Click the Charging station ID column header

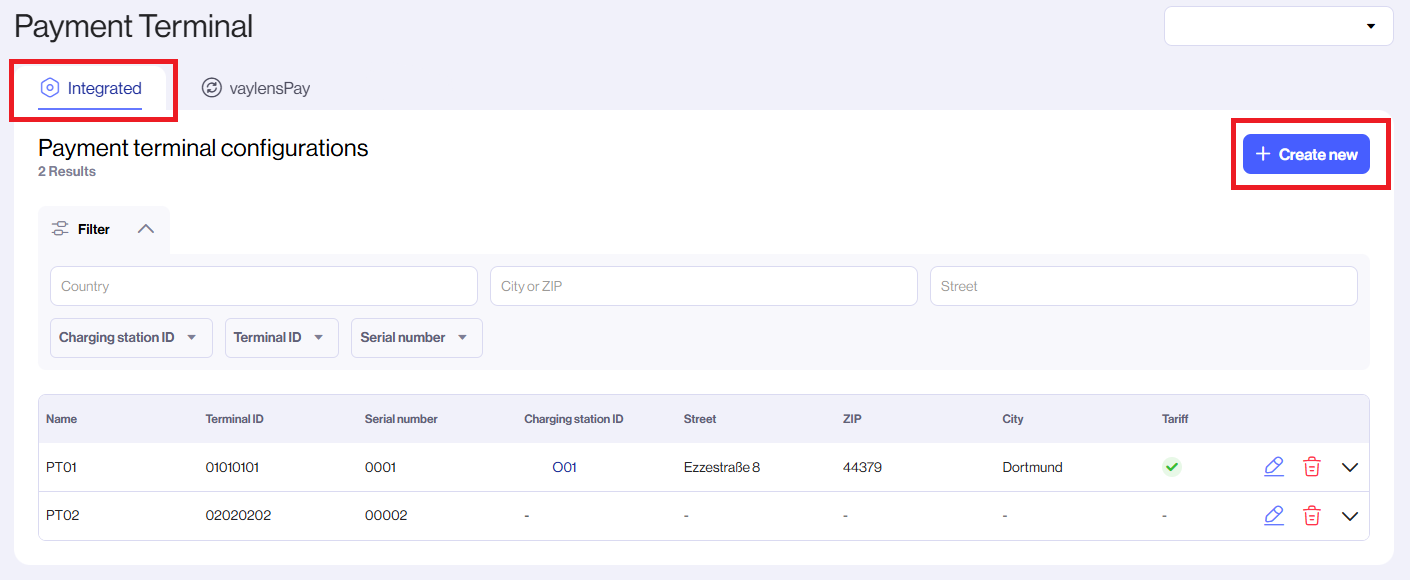click(574, 419)
